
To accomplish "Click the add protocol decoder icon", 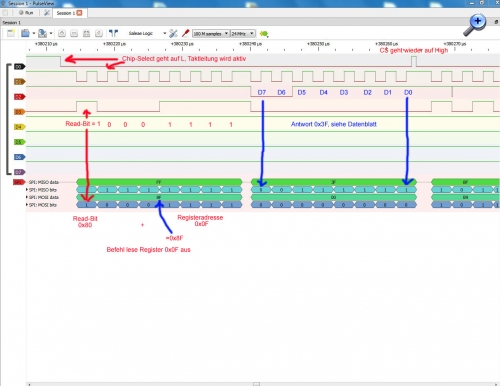I will coord(264,34).
